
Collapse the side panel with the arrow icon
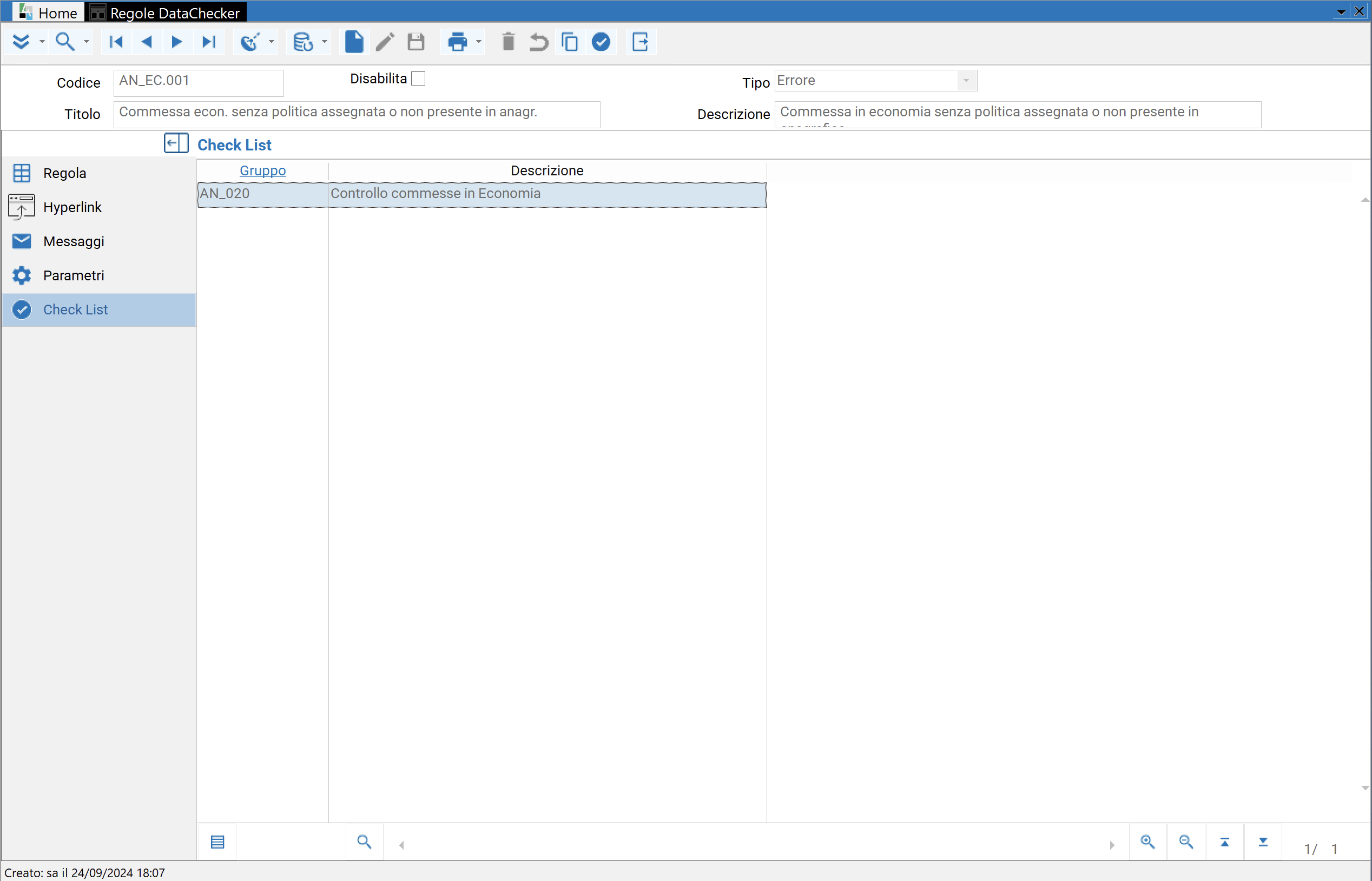[176, 143]
